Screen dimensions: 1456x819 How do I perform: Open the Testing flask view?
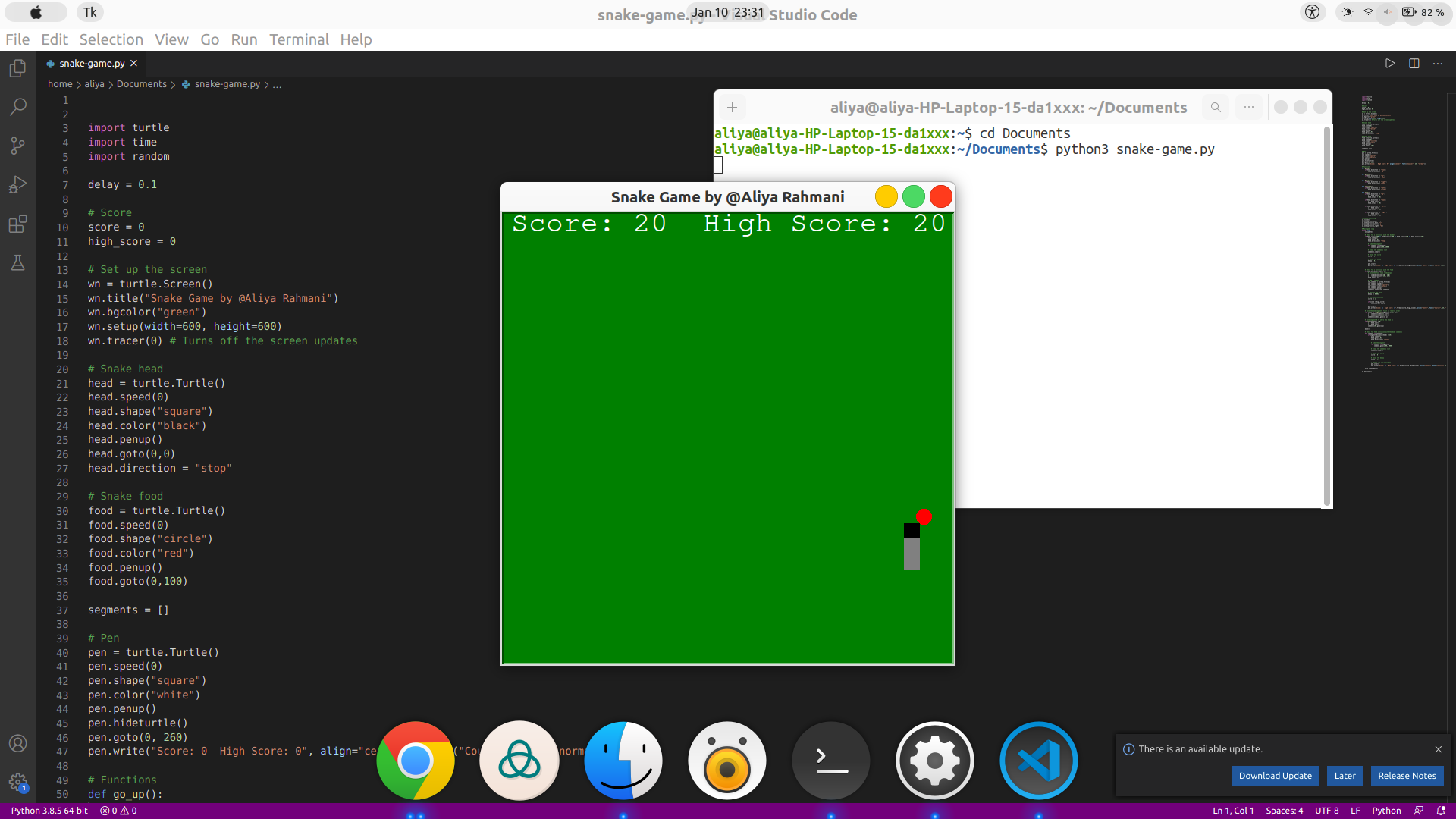click(17, 262)
